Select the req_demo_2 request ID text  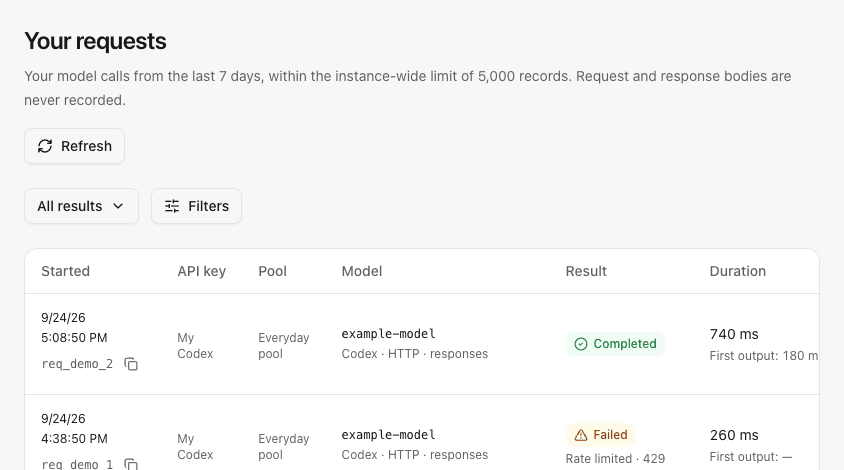click(77, 364)
